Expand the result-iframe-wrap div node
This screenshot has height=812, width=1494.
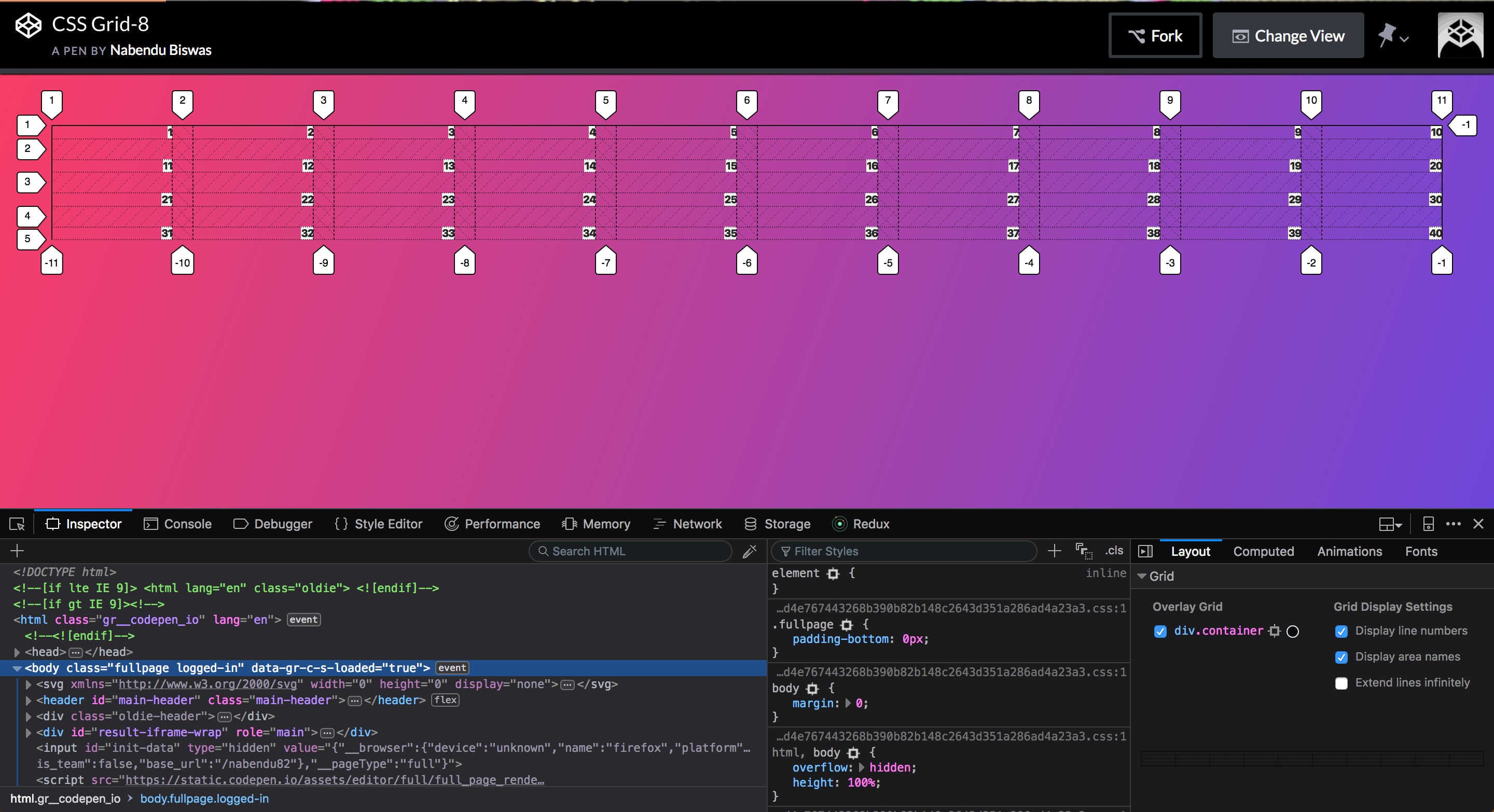[x=29, y=733]
